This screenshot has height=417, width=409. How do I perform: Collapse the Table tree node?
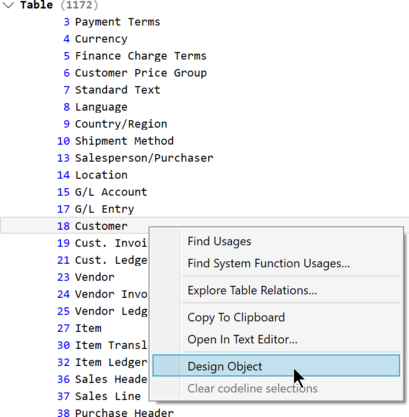tap(8, 5)
